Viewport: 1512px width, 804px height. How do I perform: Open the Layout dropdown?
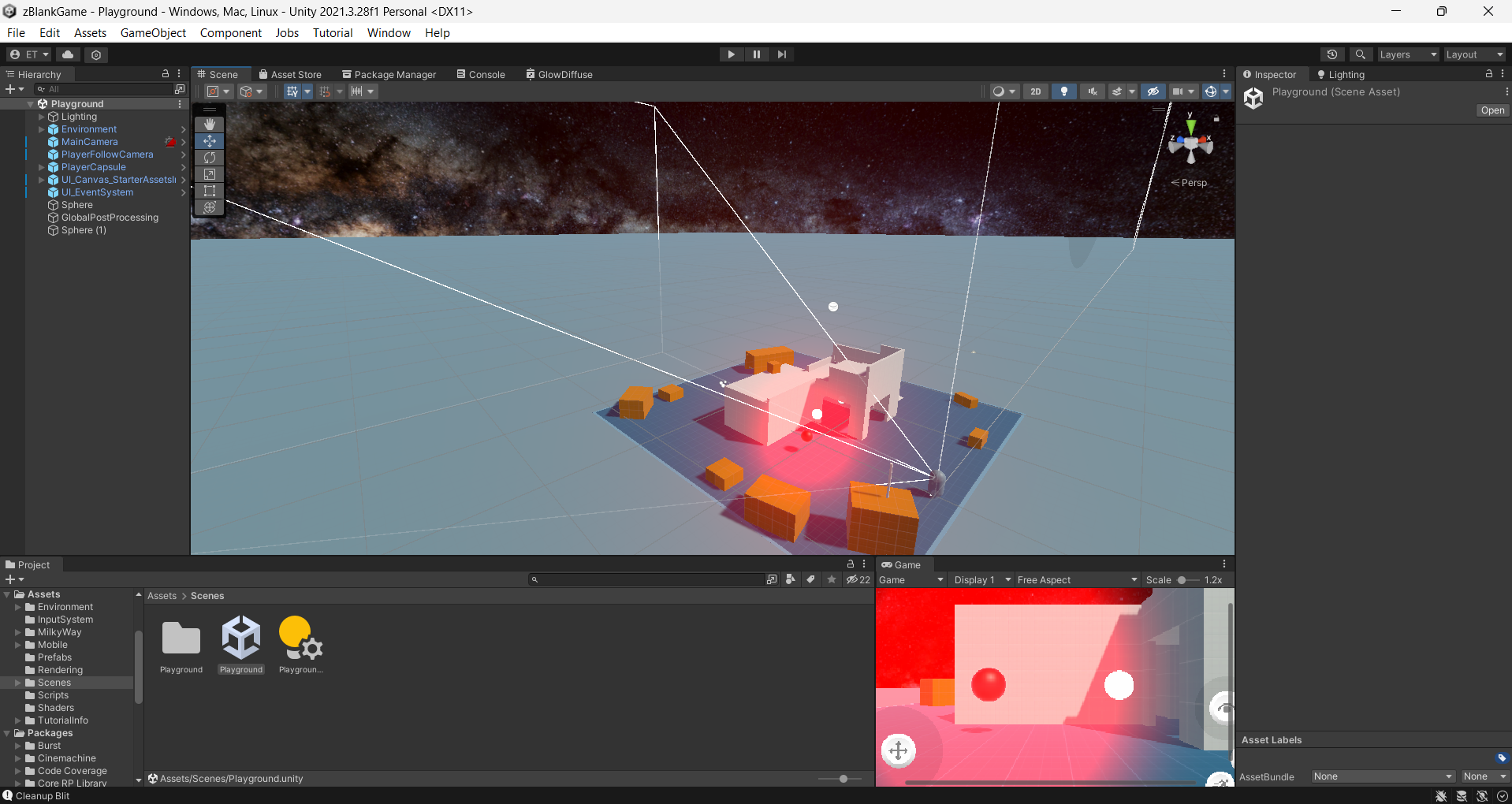tap(1474, 54)
